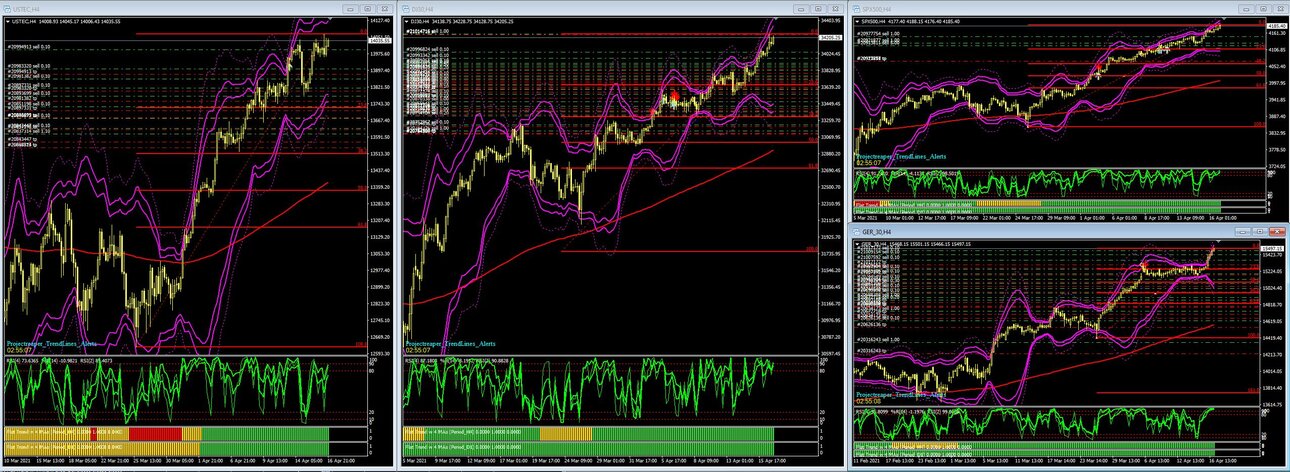The width and height of the screenshot is (1290, 472).
Task: Click the GER_30,H4 window title bar text
Action: 877,232
